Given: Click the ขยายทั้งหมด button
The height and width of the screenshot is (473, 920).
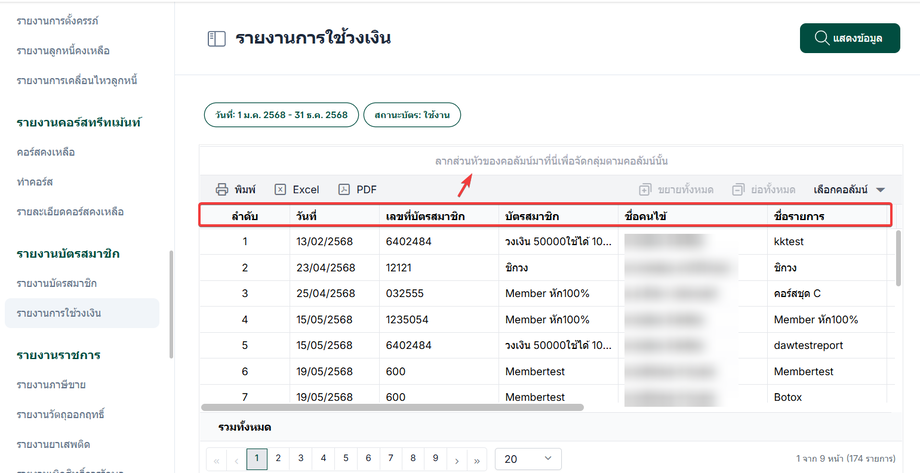Looking at the screenshot, I should (676, 190).
